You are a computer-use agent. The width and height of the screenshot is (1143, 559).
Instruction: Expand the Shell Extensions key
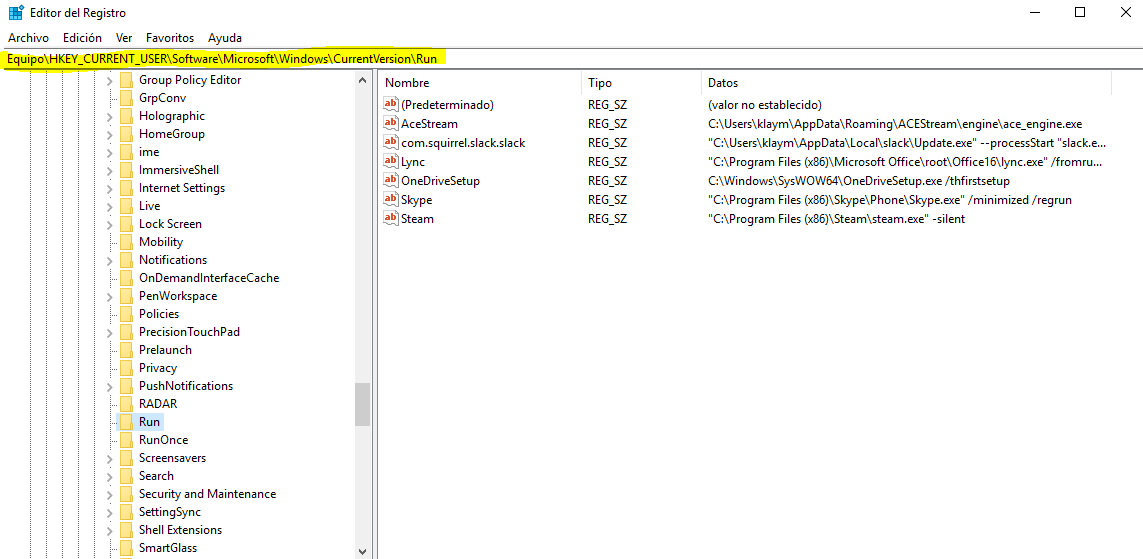tap(109, 530)
